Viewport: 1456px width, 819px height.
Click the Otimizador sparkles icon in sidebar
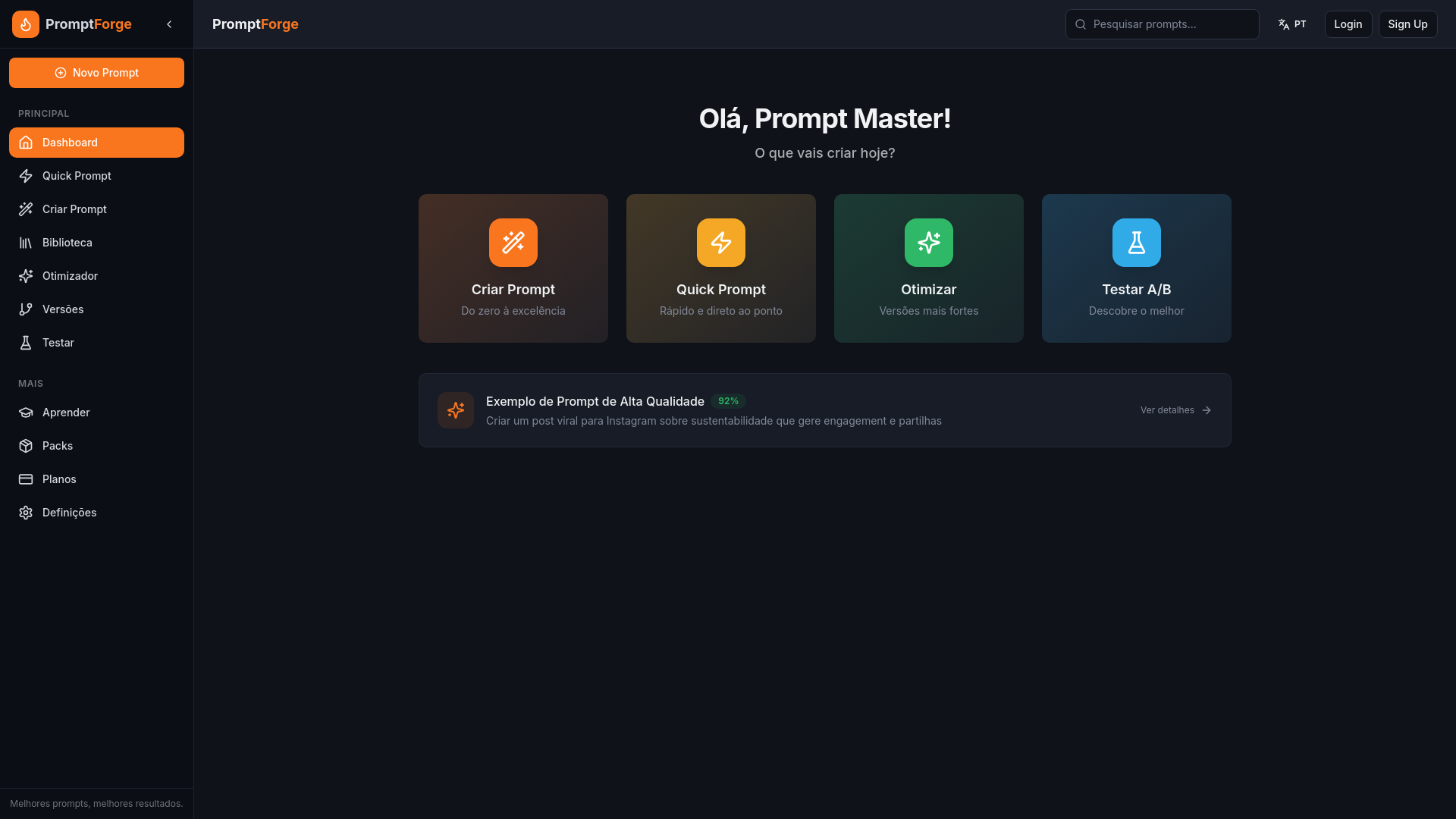coord(26,276)
